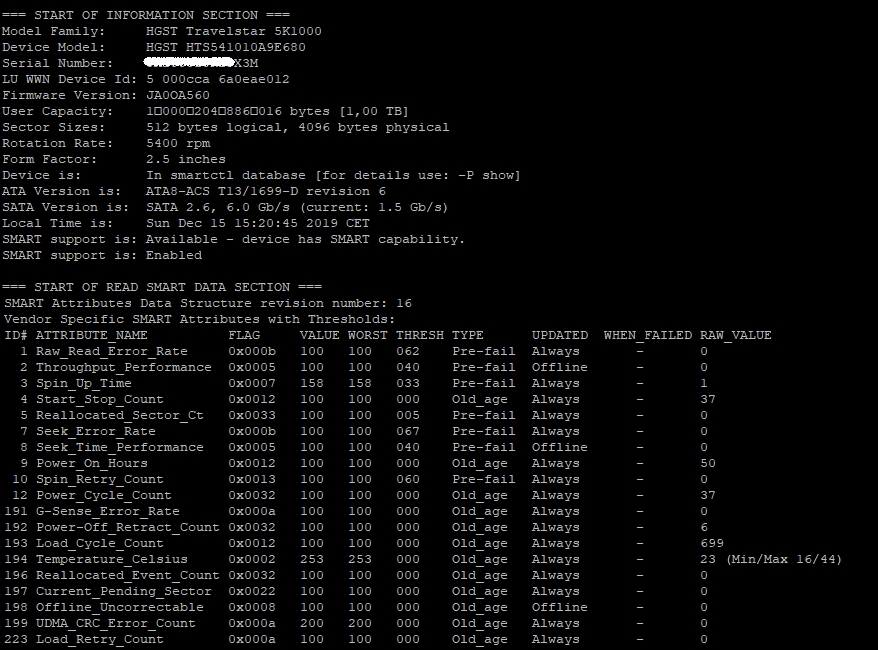The image size is (878, 650).
Task: Click the 'HGST Travelstar 5K1000' model family text
Action: 233,31
